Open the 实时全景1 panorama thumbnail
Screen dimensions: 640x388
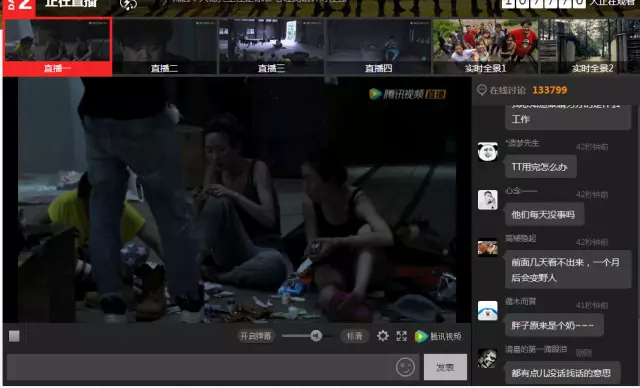[x=485, y=47]
